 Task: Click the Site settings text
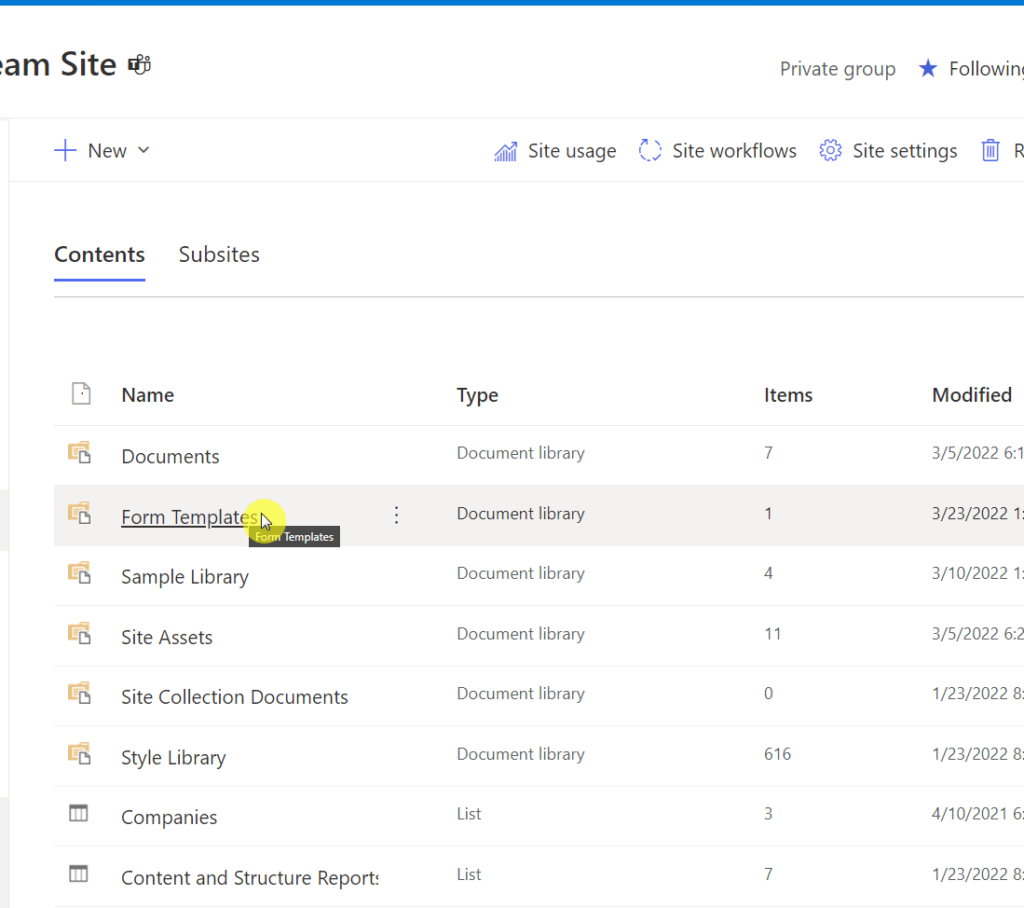click(x=905, y=151)
